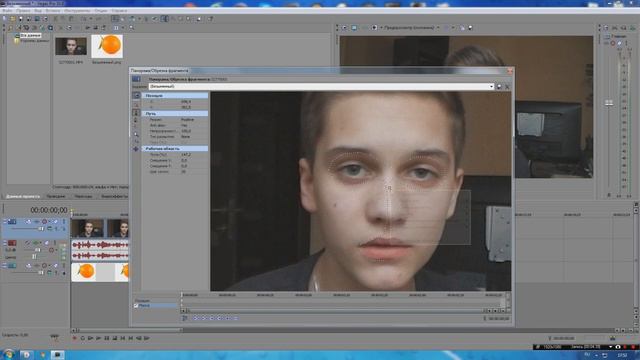This screenshot has height=360, width=640.
Task: Solo the first video track
Action: (64, 222)
